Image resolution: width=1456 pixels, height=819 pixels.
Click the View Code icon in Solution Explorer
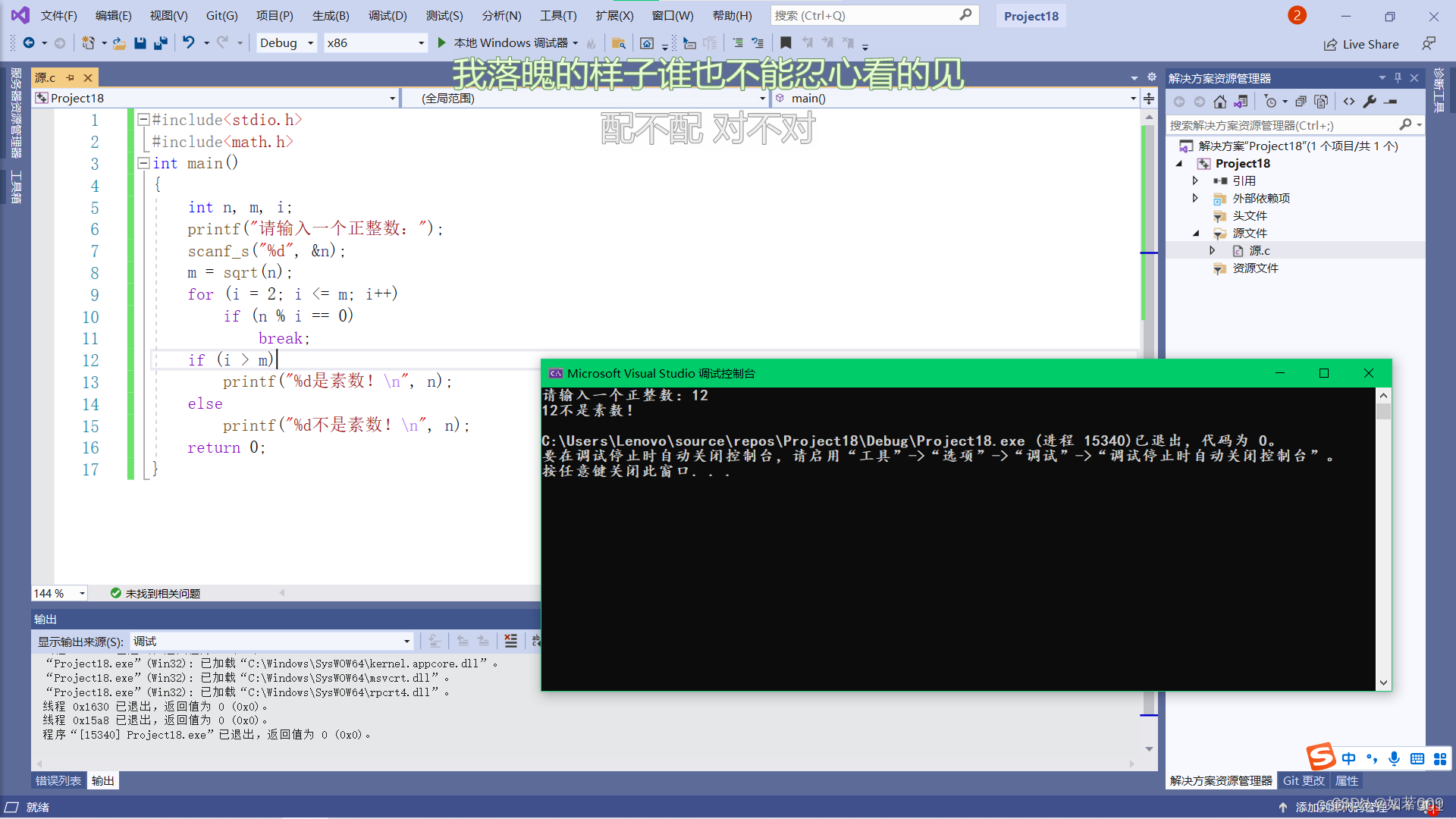coord(1349,102)
